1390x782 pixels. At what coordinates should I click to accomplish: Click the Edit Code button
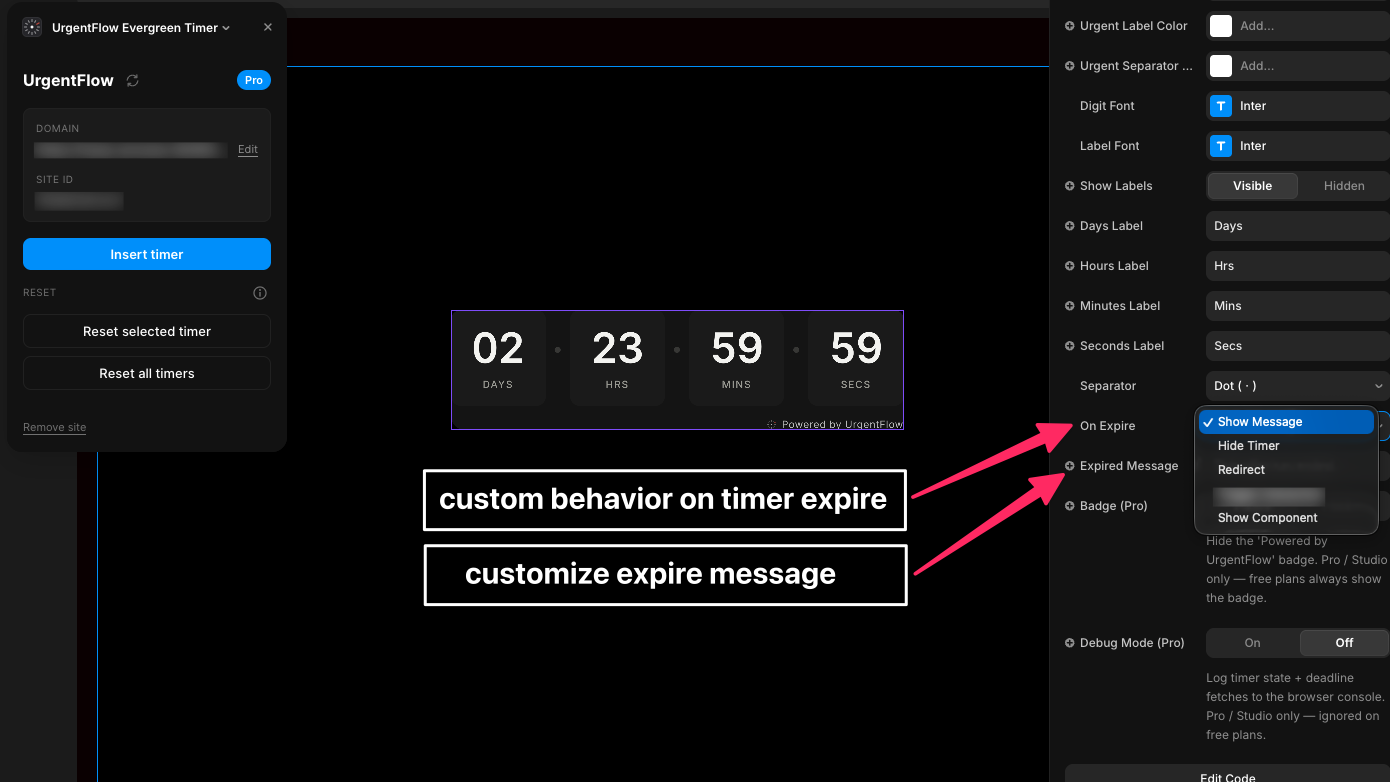1227,774
